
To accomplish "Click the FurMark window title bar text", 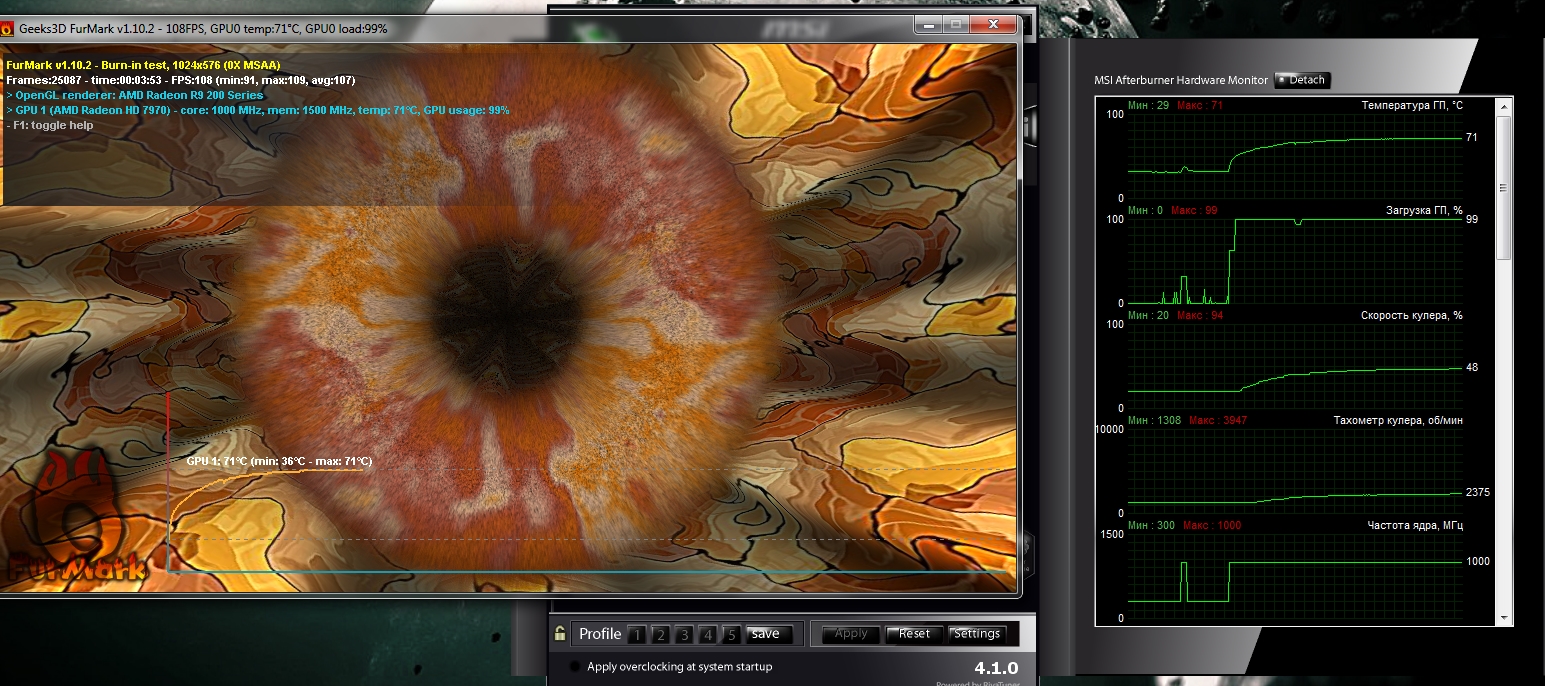I will coord(203,29).
